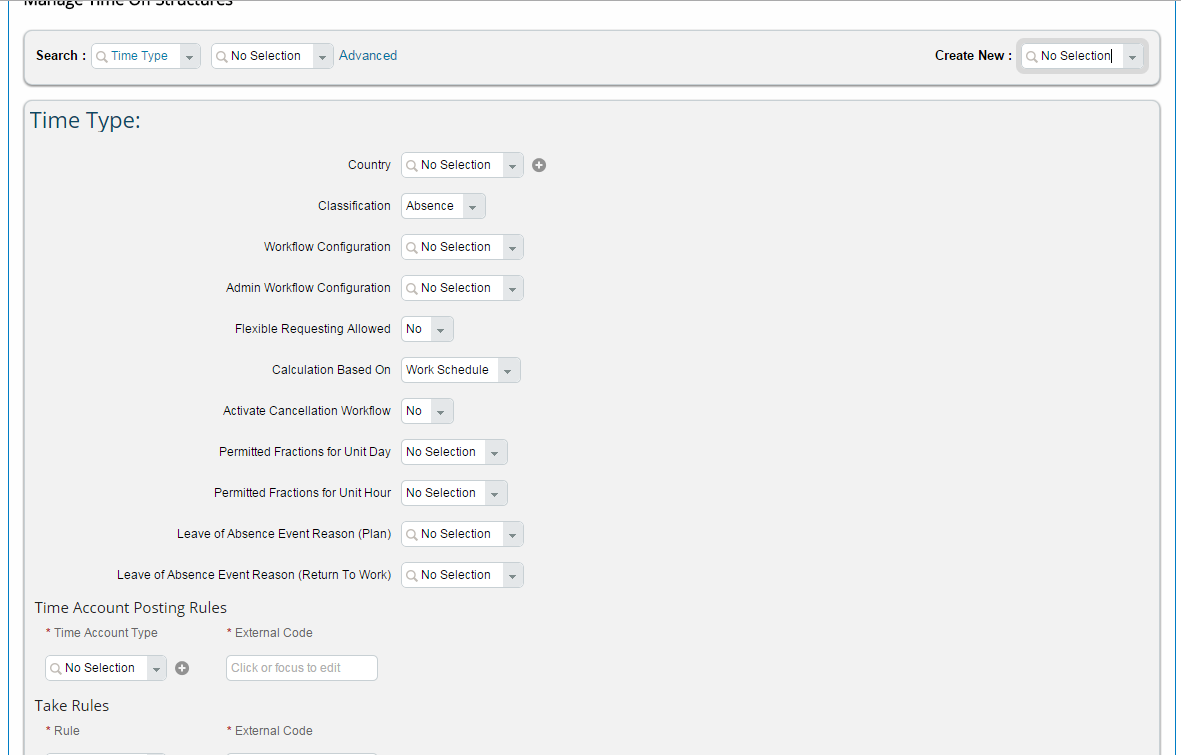Expand Leave of Absence Return To Work dropdown arrow

point(513,576)
